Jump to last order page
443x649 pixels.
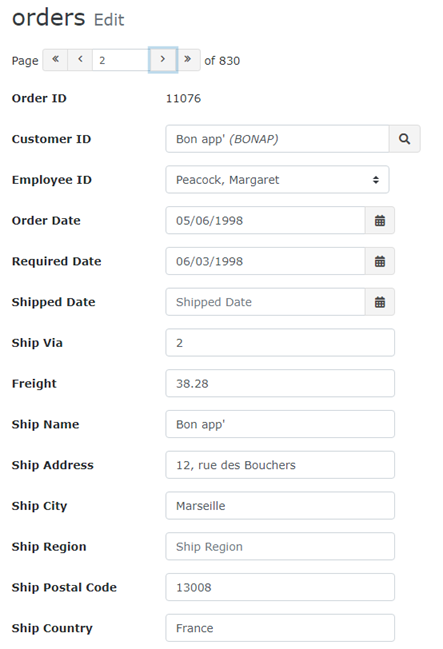click(188, 60)
